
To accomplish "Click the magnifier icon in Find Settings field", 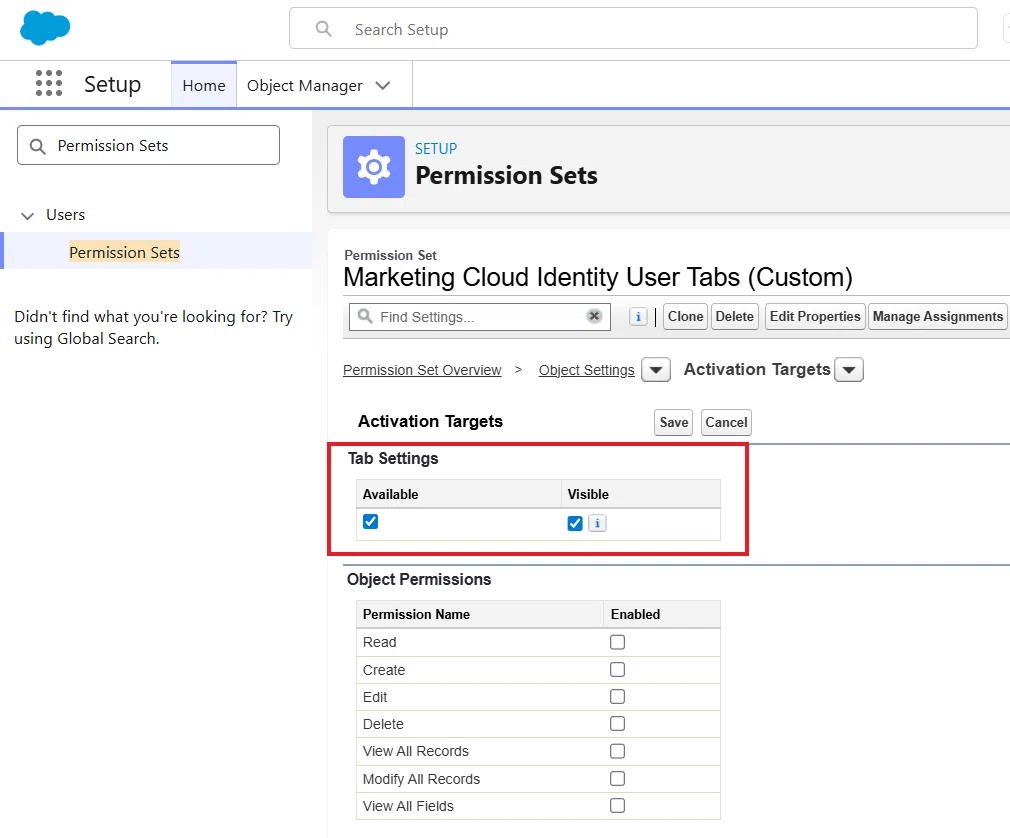I will [x=365, y=316].
